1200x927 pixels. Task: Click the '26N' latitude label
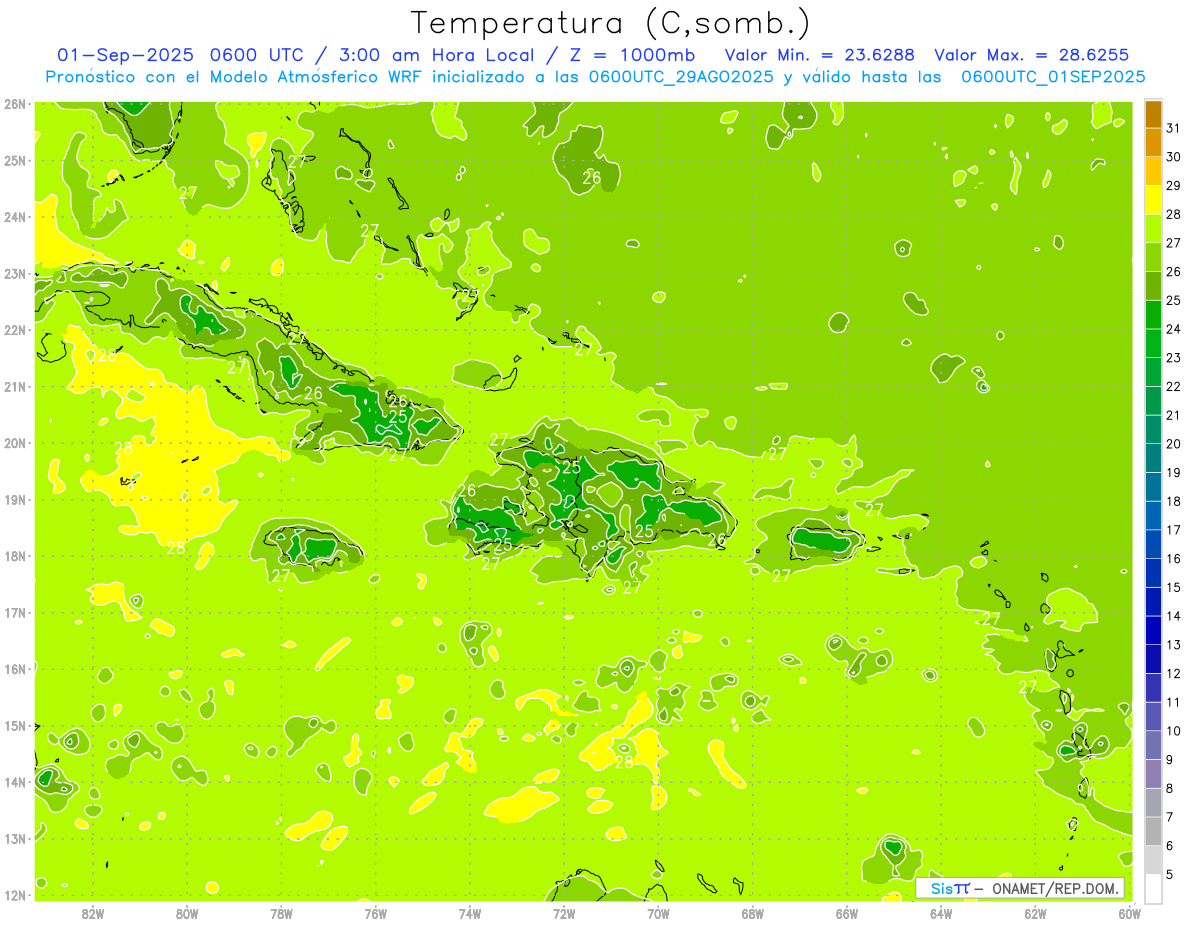[14, 104]
